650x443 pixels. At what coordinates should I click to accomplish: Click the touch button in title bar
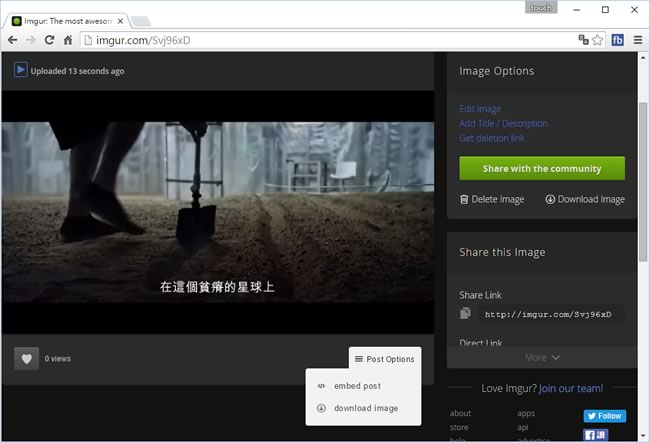pos(541,7)
